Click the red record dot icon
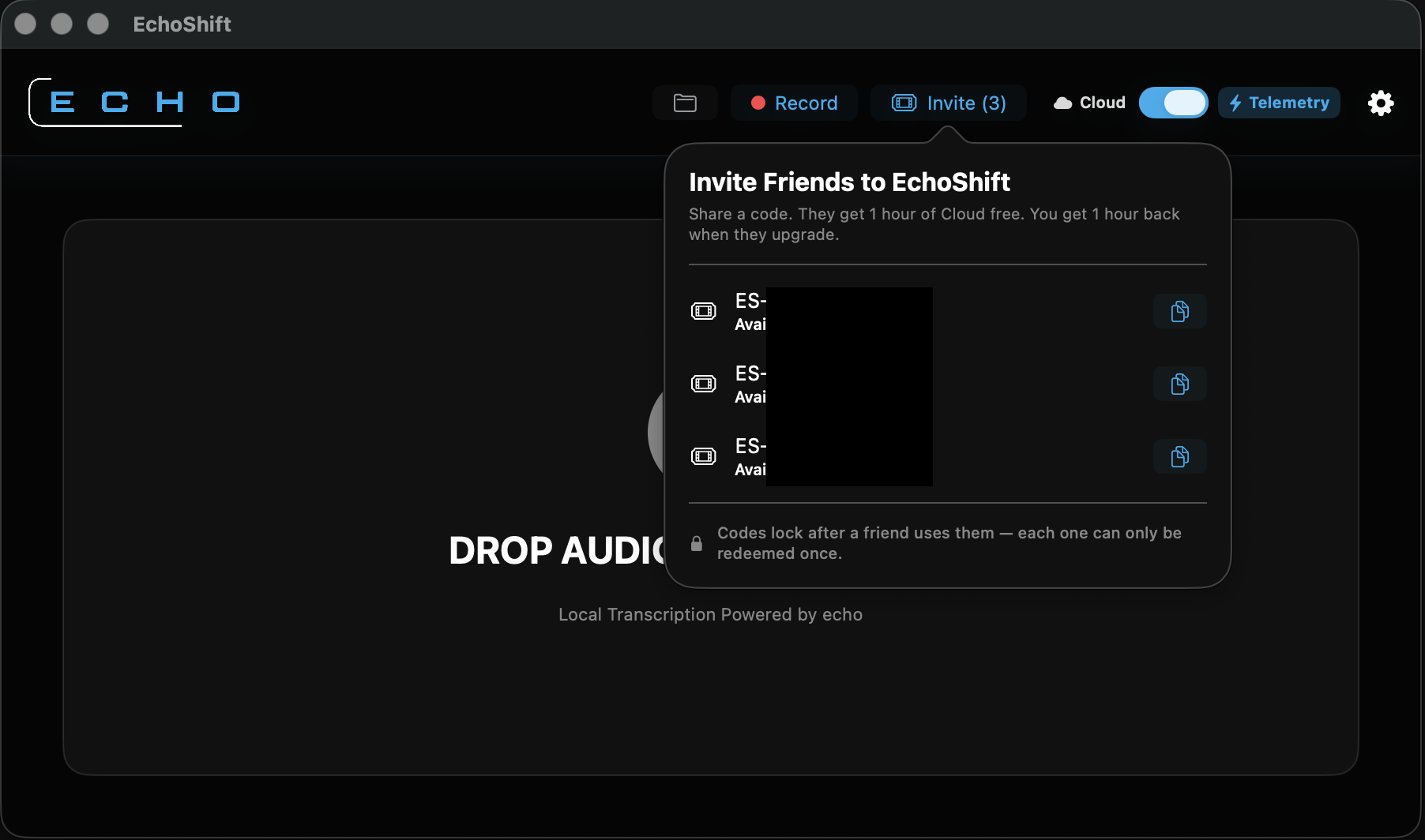Viewport: 1425px width, 840px height. tap(758, 103)
